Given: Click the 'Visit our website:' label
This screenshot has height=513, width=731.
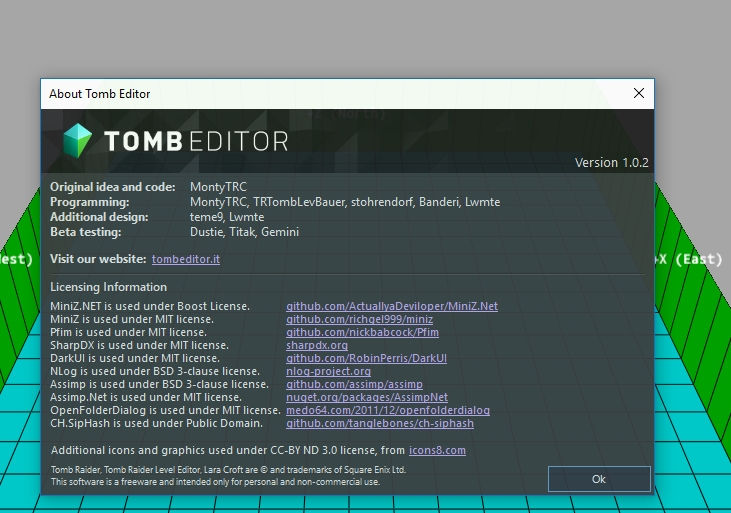Looking at the screenshot, I should click(x=98, y=259).
